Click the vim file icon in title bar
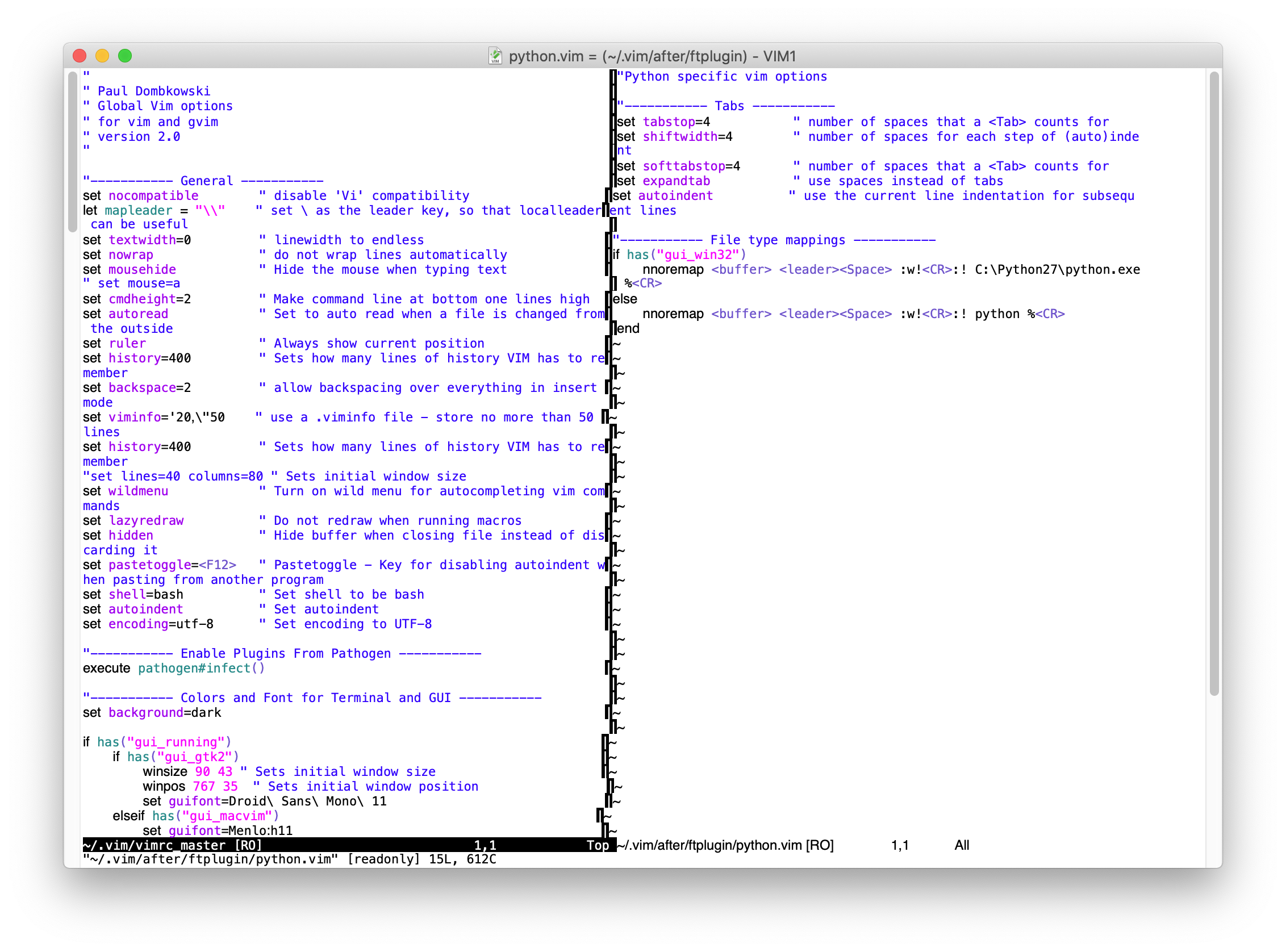The image size is (1286, 952). pyautogui.click(x=495, y=56)
